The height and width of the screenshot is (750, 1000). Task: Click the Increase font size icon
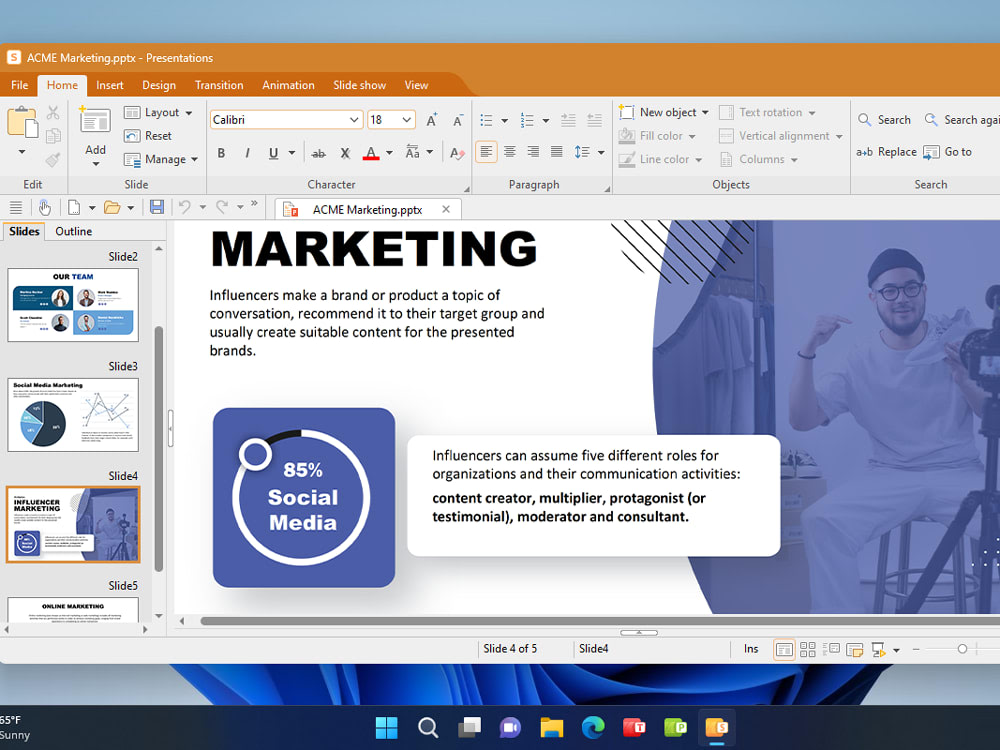(432, 120)
